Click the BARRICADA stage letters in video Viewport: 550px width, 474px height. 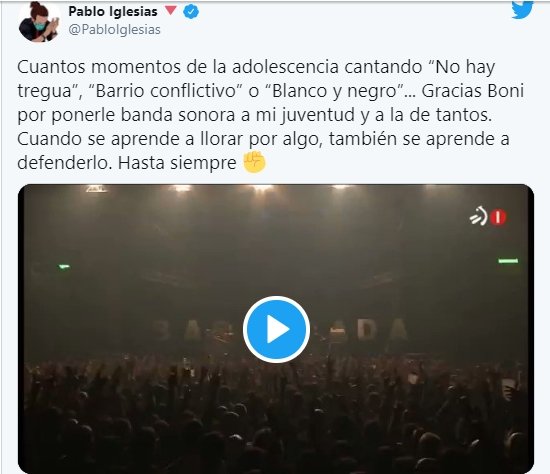click(280, 330)
